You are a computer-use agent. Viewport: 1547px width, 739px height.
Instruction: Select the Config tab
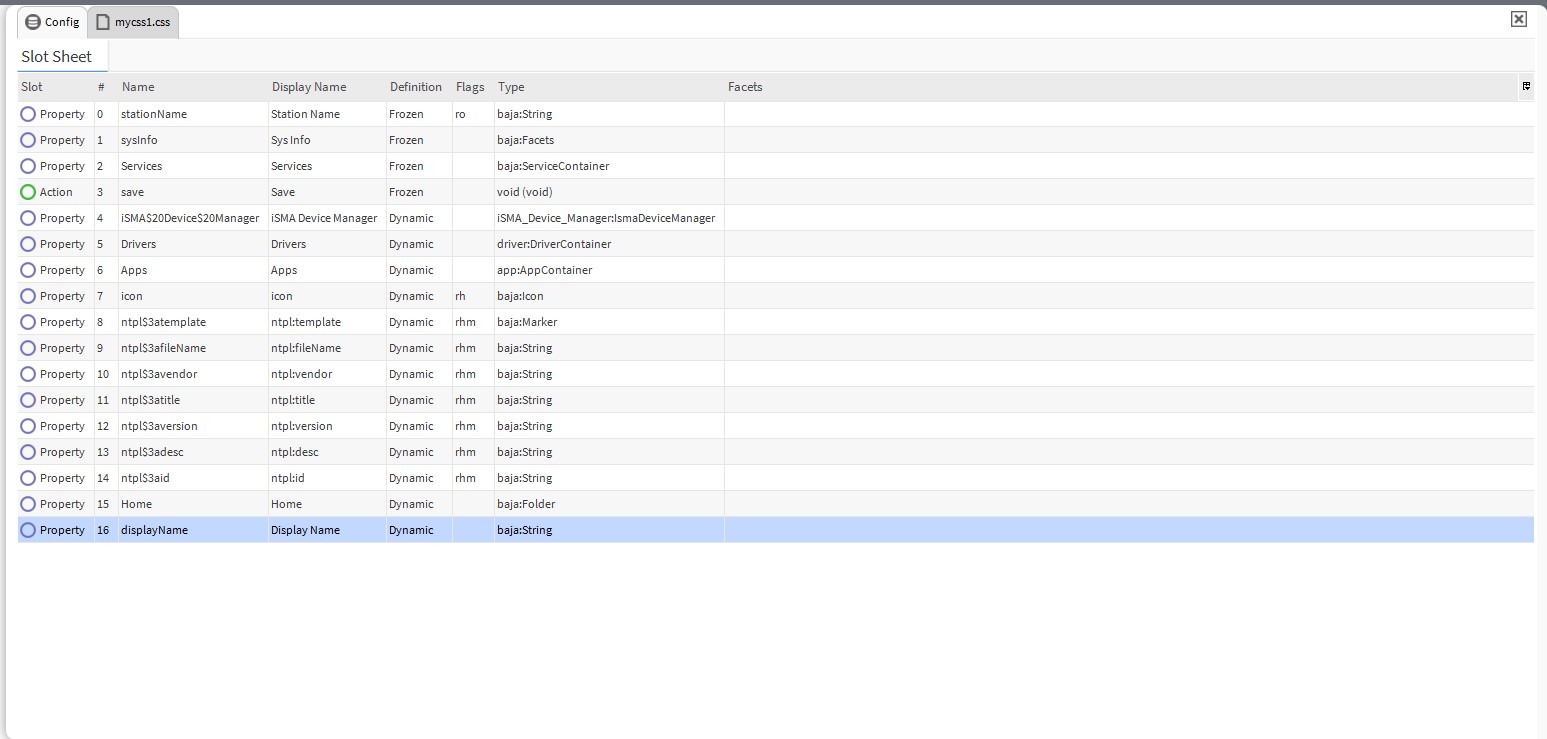click(61, 22)
